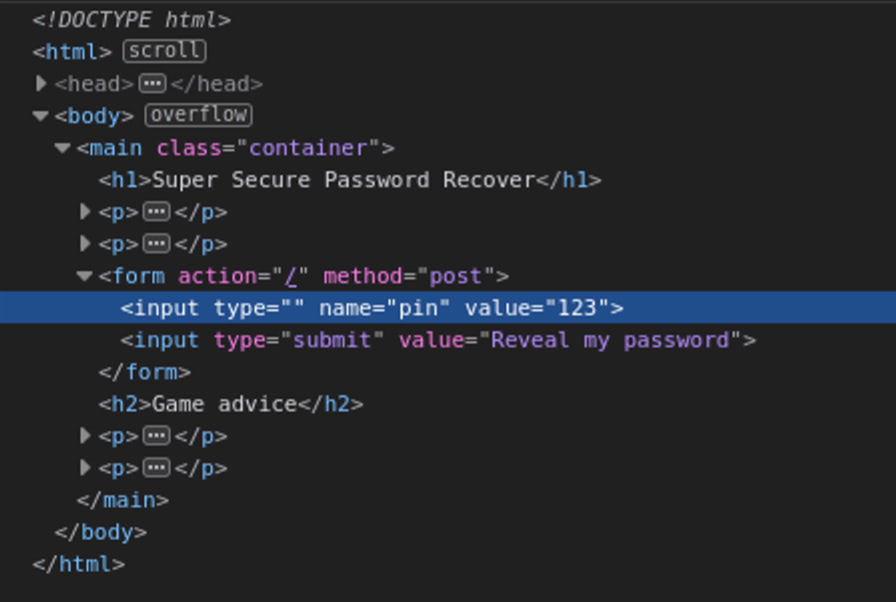Click ellipsis badge of first p under h1
Image resolution: width=896 pixels, height=602 pixels.
point(156,212)
